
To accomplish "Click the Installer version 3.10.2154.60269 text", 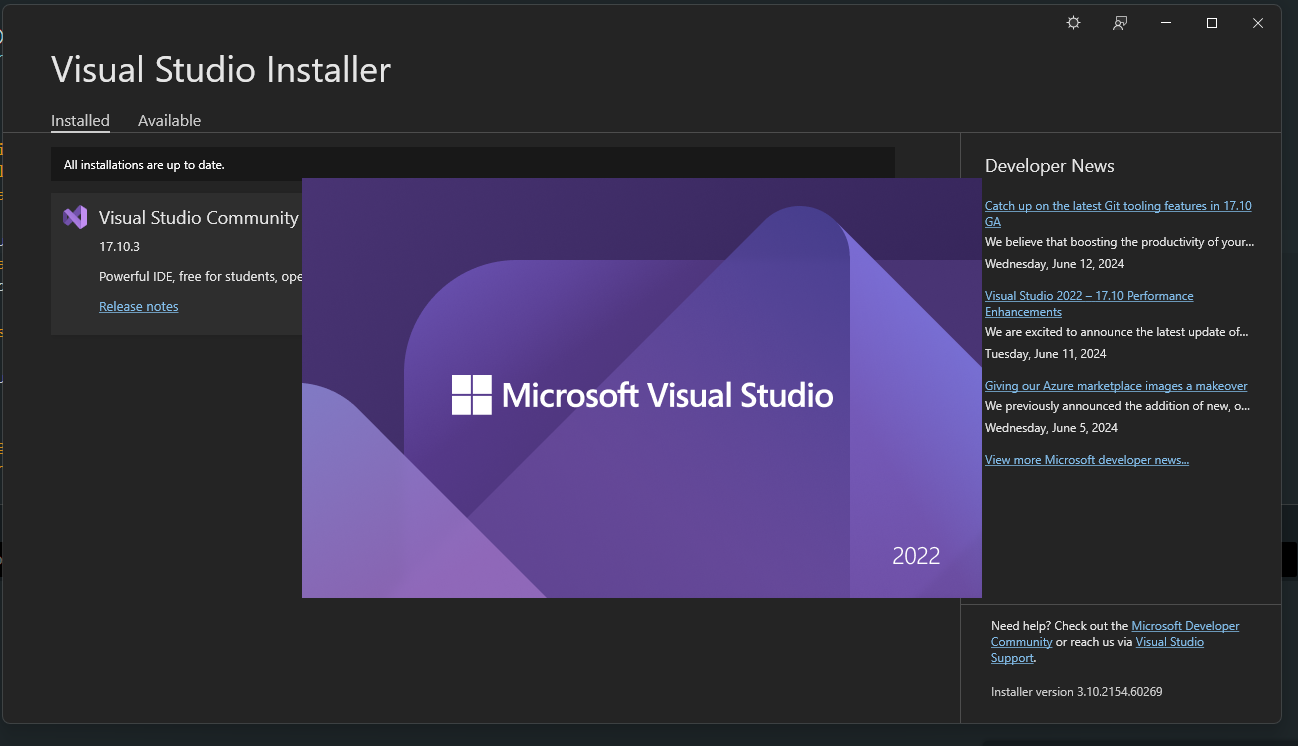I will click(x=1076, y=691).
